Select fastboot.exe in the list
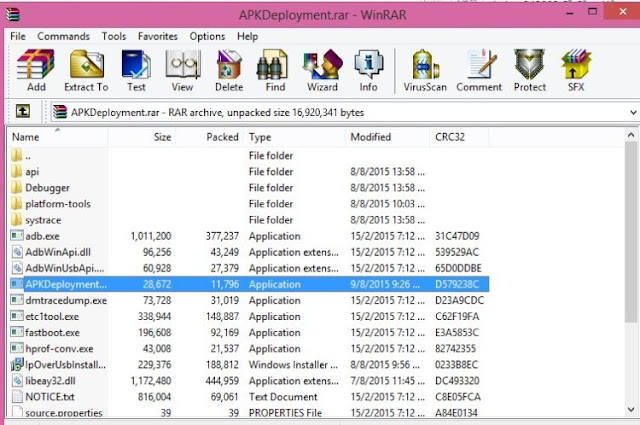Viewport: 640px width, 425px height. tap(53, 332)
